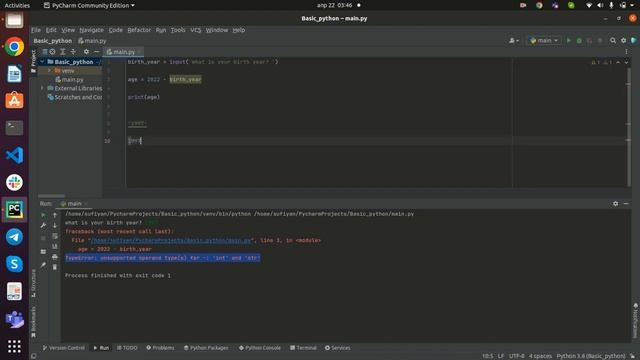
Task: Rerun main from Run panel toolbar
Action: [43, 215]
